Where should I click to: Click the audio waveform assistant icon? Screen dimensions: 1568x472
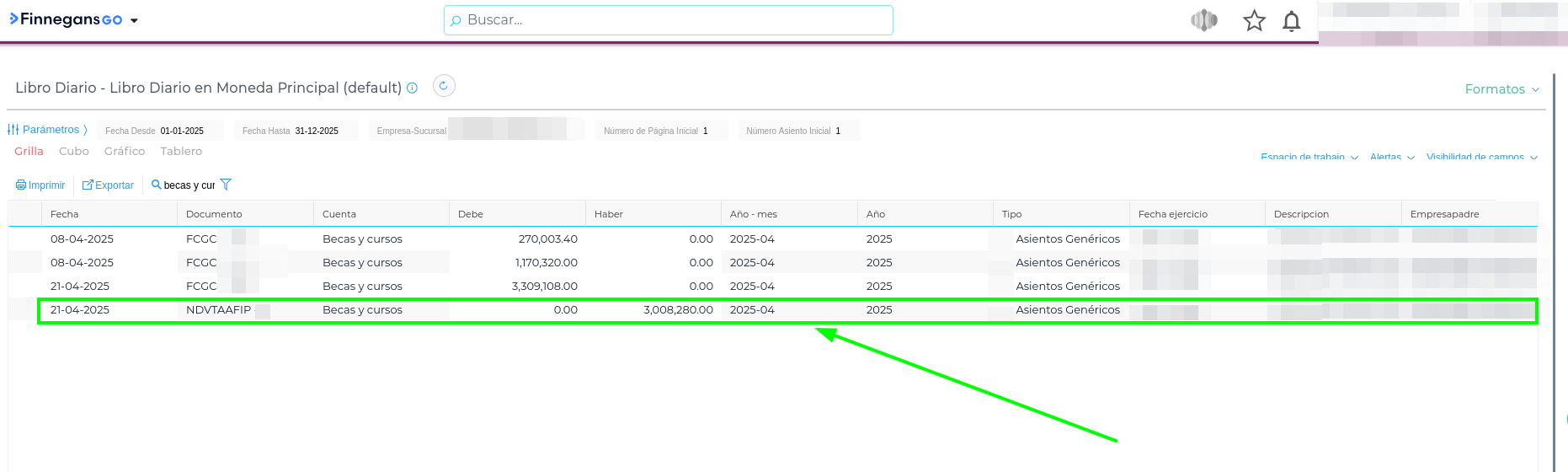tap(1204, 20)
